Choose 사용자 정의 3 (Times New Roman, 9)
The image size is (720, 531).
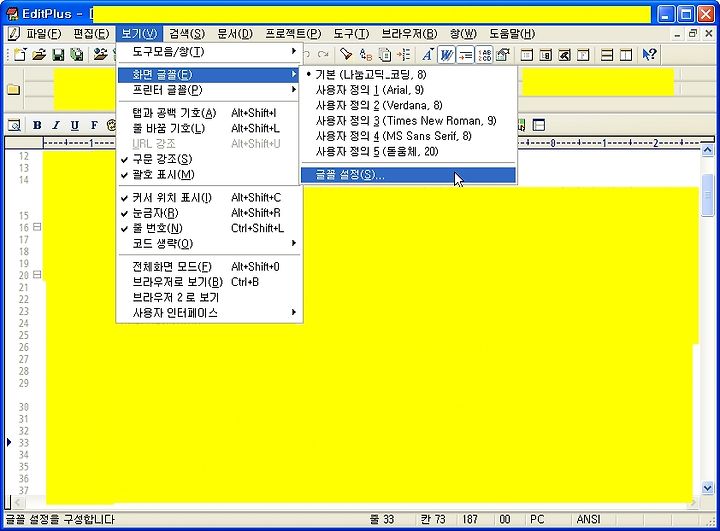click(x=408, y=121)
